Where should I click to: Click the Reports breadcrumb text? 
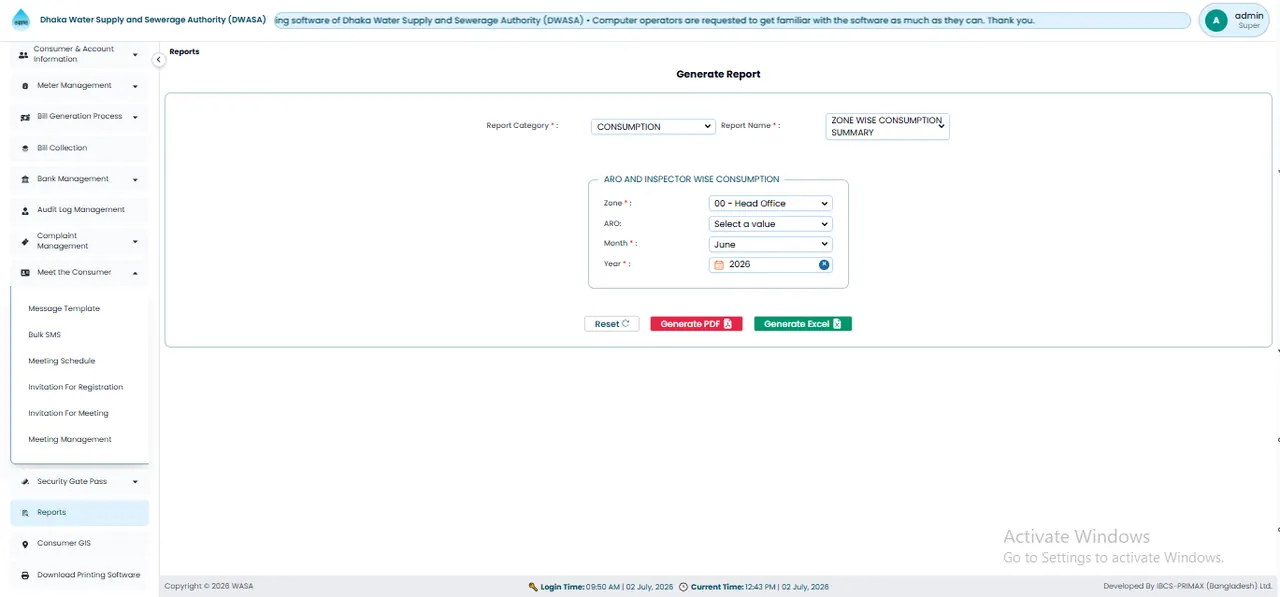[x=184, y=52]
